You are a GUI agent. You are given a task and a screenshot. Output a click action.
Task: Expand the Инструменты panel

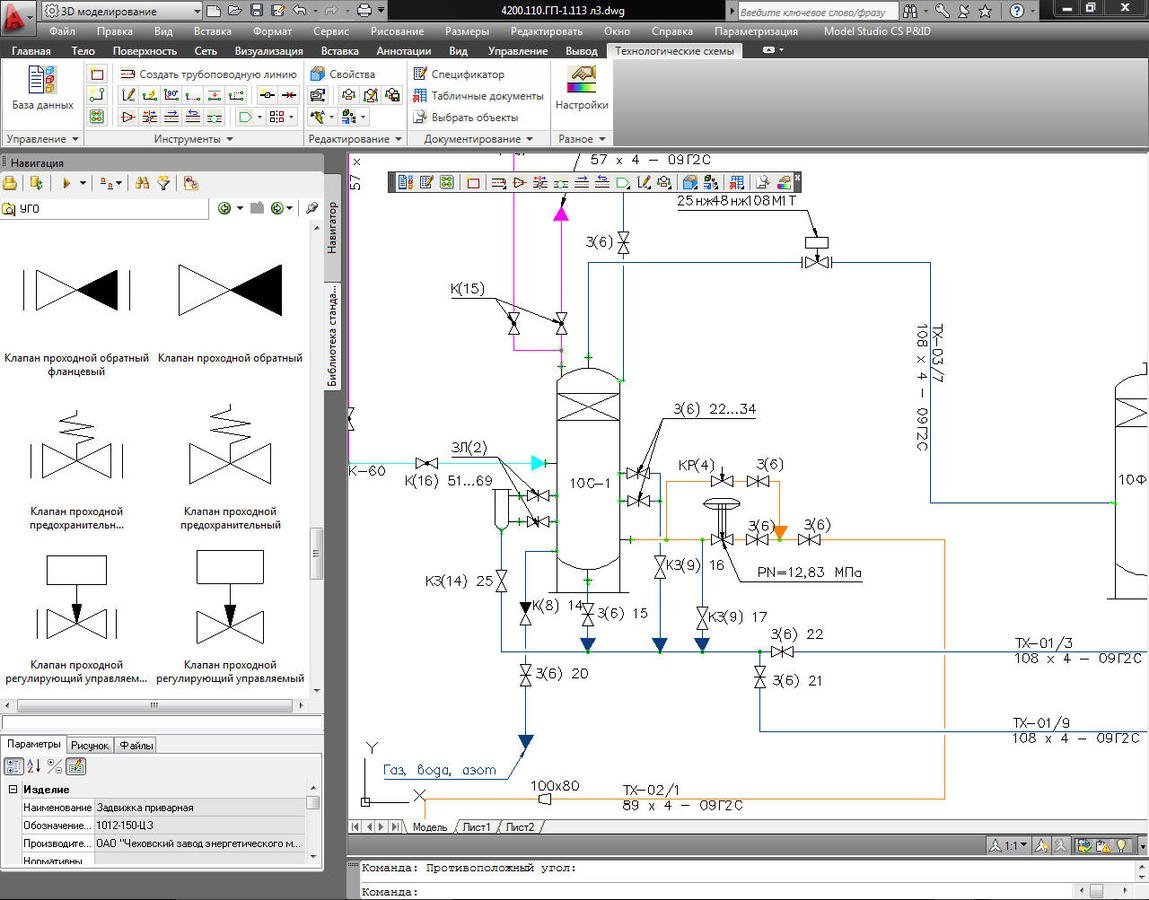(x=193, y=139)
